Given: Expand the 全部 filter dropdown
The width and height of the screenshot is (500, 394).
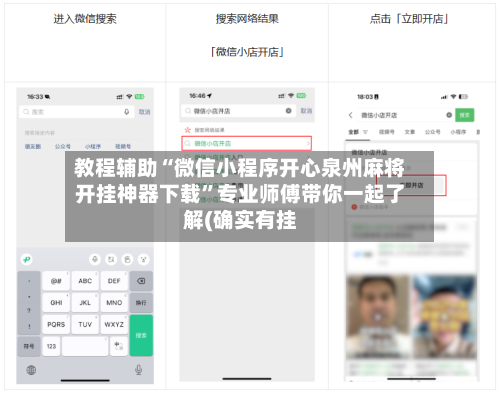Looking at the screenshot, I should (365, 132).
